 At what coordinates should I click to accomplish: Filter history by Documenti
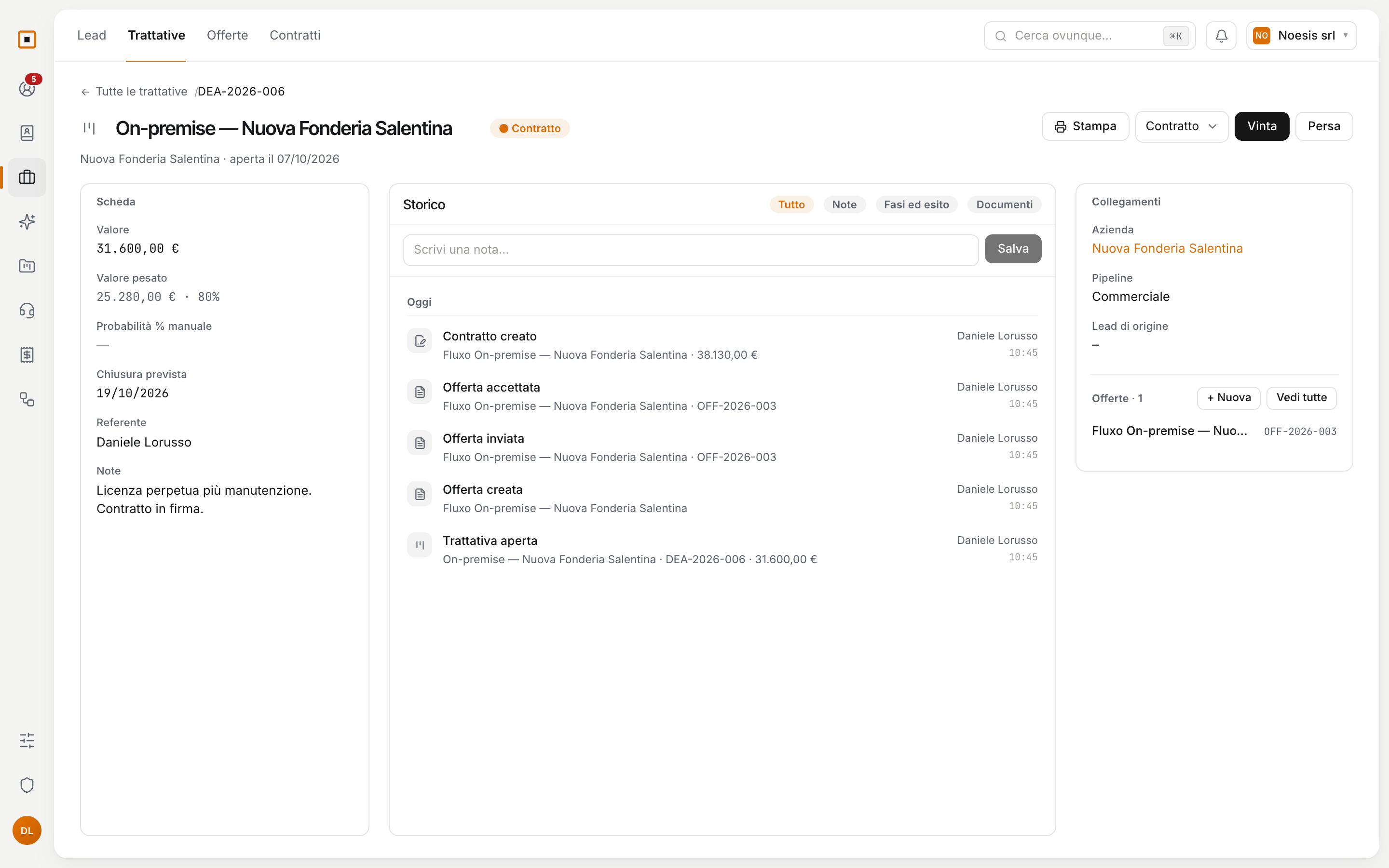tap(1004, 204)
